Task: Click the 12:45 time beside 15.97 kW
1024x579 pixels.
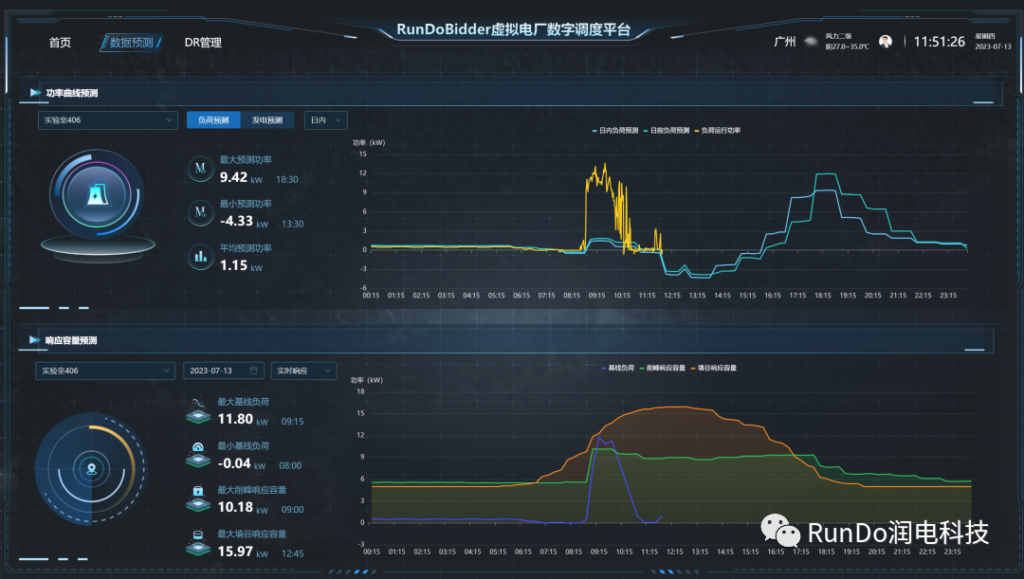Action: pyautogui.click(x=293, y=554)
